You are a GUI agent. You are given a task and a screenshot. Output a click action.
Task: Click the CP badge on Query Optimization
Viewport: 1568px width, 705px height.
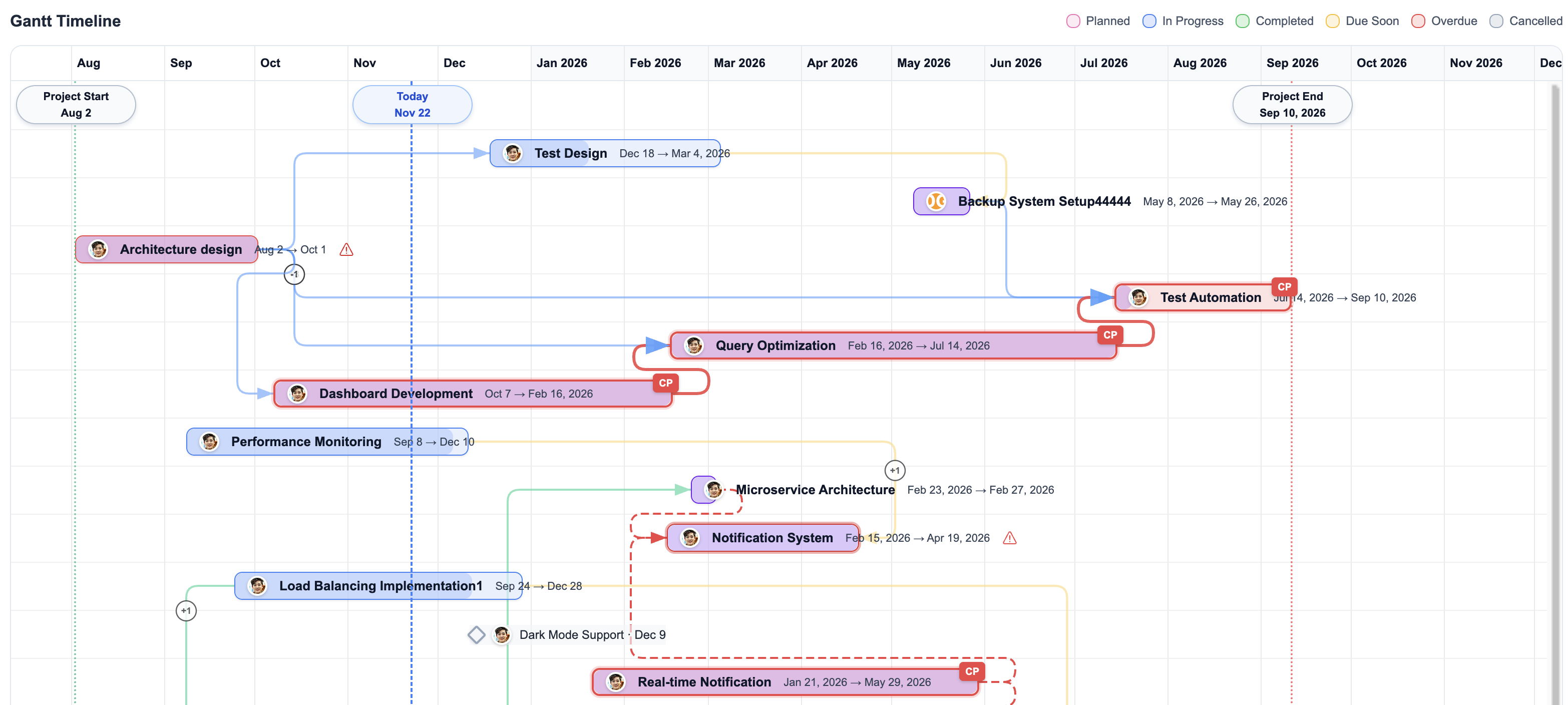tap(1110, 335)
